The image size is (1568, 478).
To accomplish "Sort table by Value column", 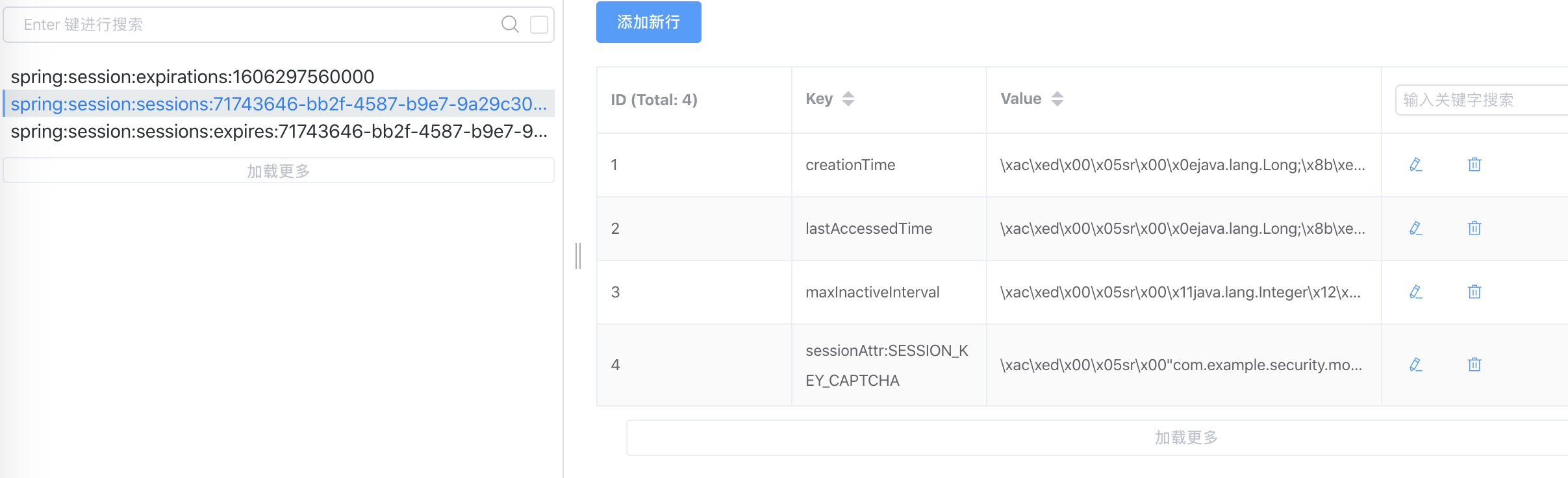I will click(1057, 99).
